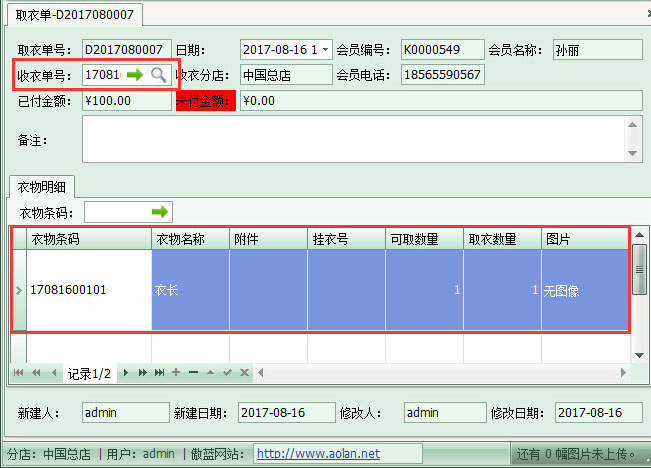This screenshot has width=651, height=468.
Task: Click the red 未付金额 label
Action: point(205,101)
